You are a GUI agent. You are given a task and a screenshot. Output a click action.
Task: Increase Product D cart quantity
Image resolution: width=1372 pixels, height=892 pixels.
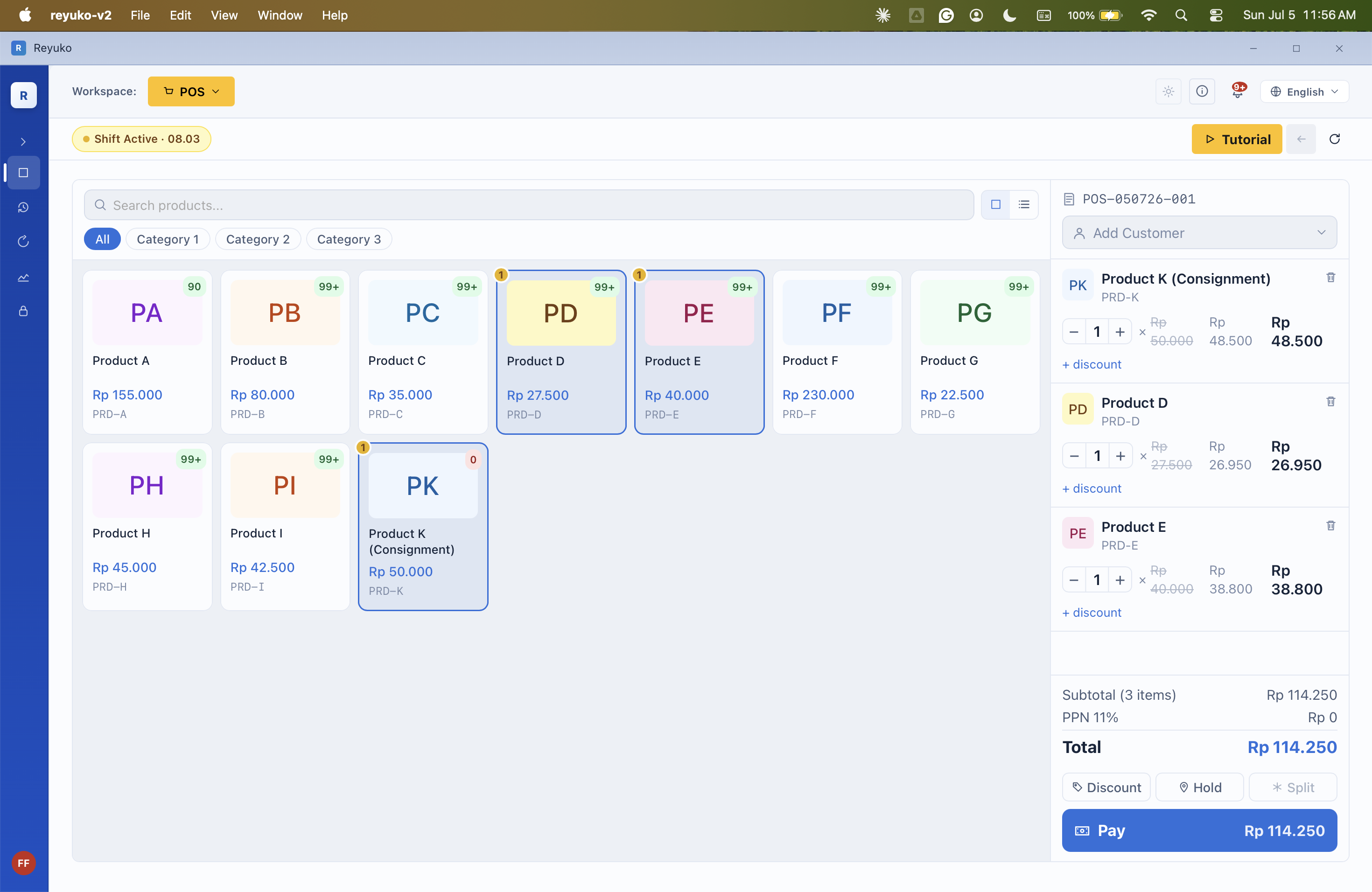[1120, 456]
